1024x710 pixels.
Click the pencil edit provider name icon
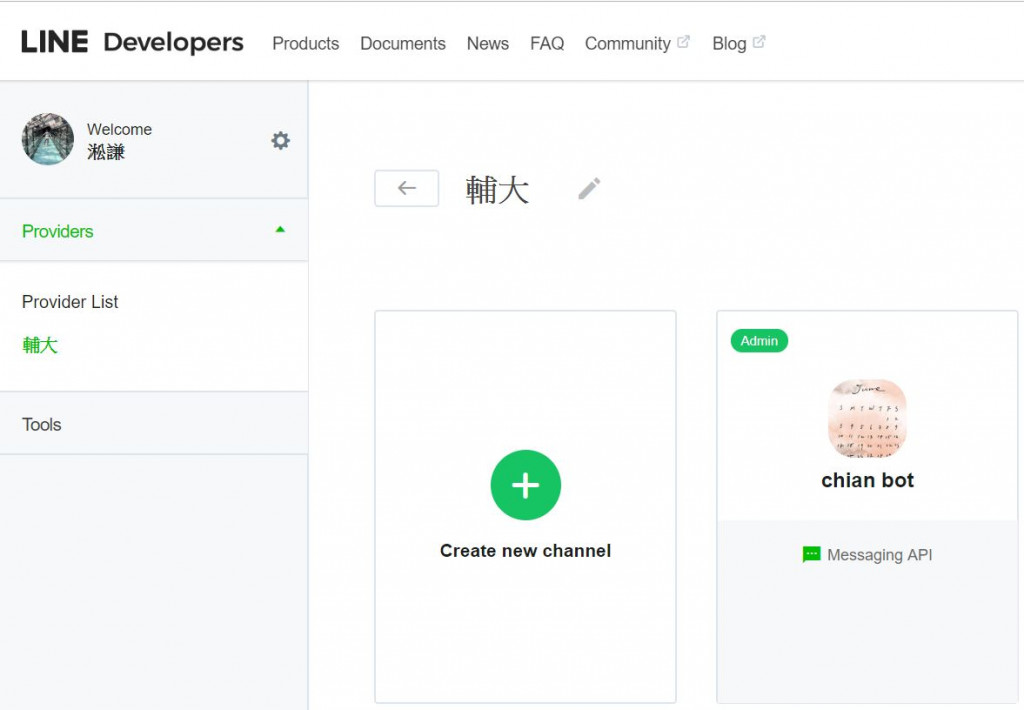click(x=589, y=189)
